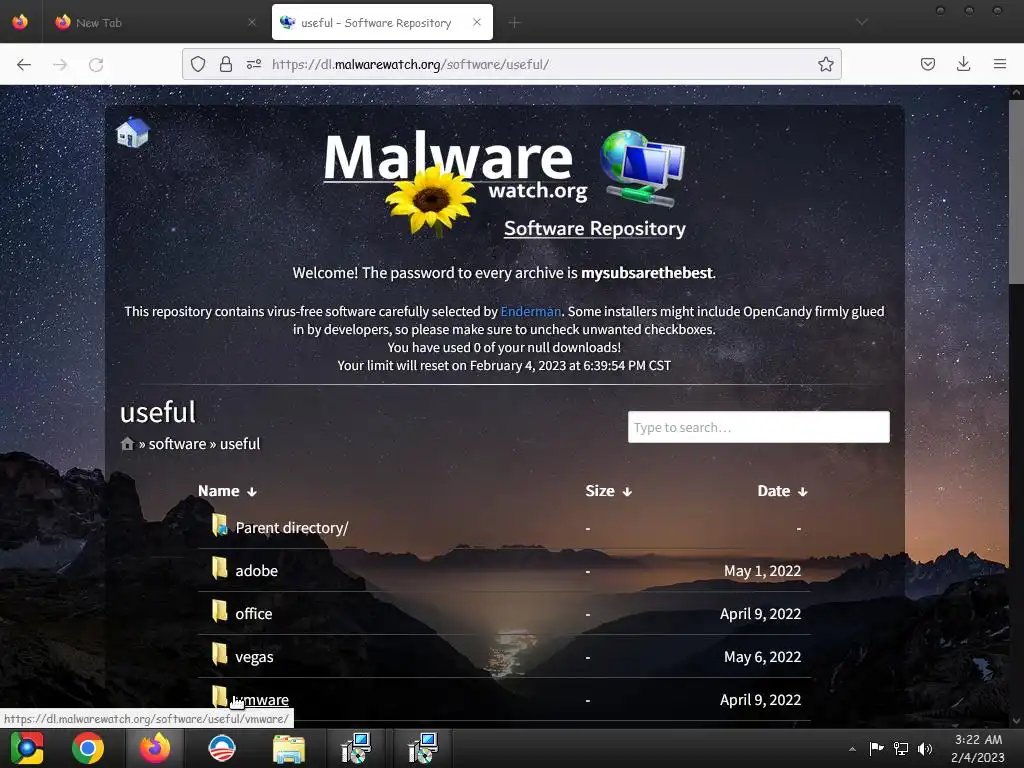
Task: Open the Parent directory/ link
Action: click(x=292, y=528)
